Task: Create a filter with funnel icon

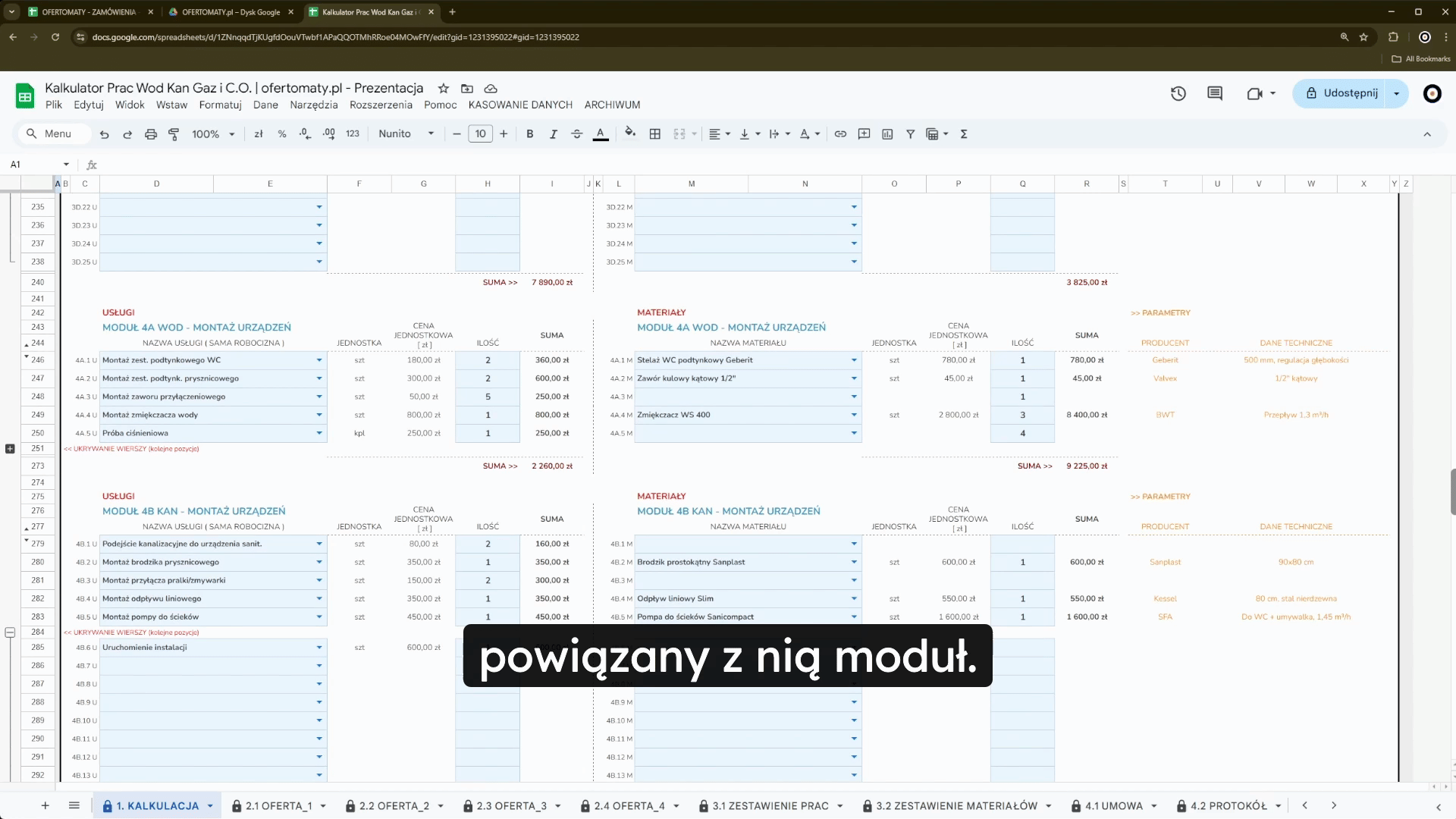Action: (x=910, y=134)
